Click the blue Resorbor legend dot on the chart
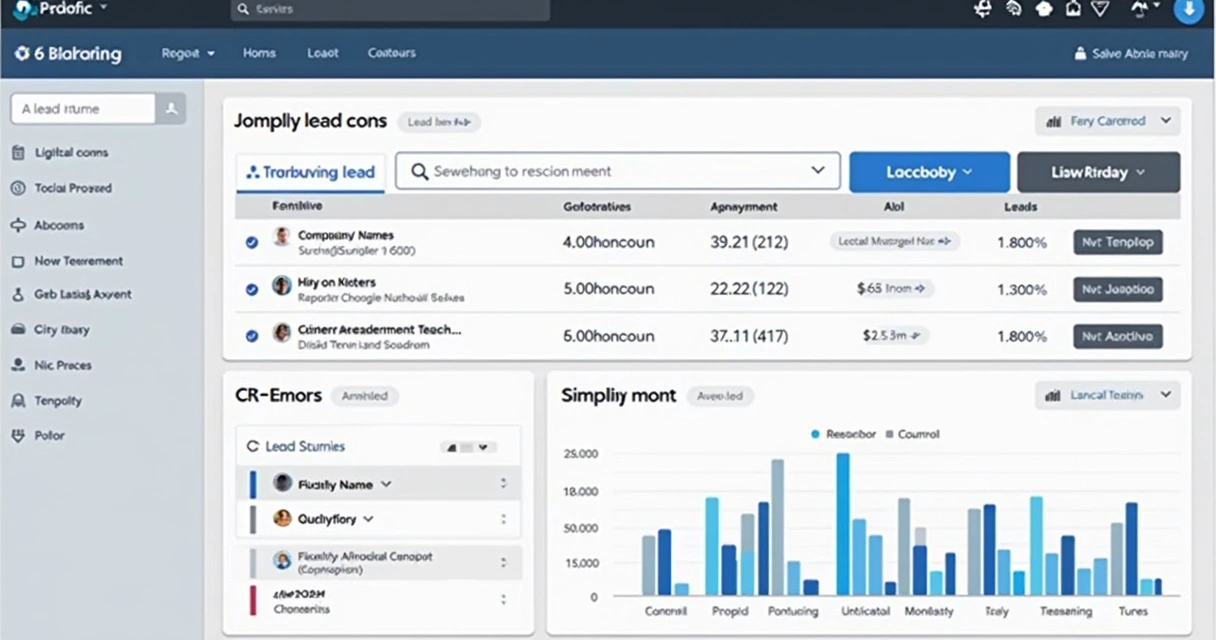The height and width of the screenshot is (640, 1216). pos(817,434)
